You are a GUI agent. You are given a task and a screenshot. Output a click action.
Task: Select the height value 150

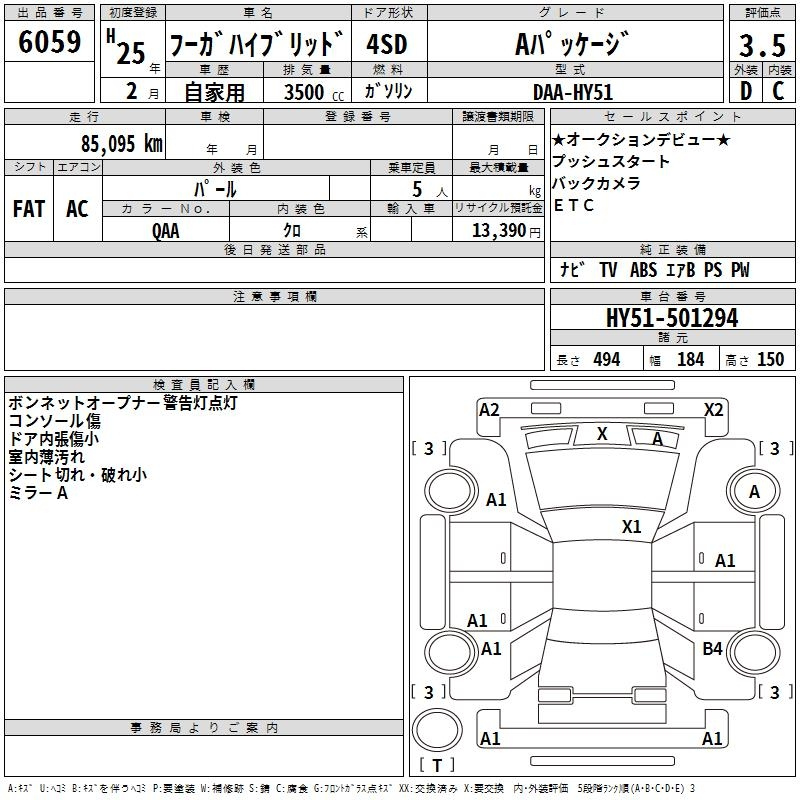point(770,360)
